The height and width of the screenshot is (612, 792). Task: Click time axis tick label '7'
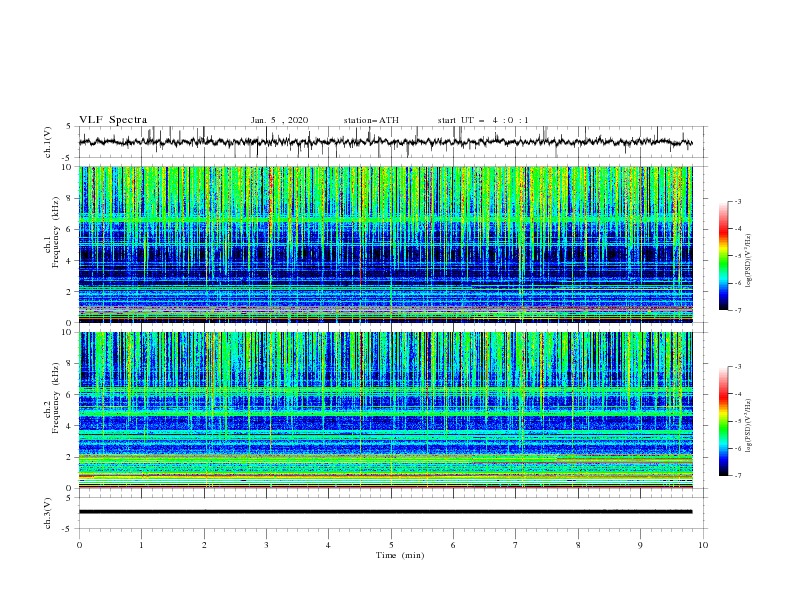coord(516,545)
